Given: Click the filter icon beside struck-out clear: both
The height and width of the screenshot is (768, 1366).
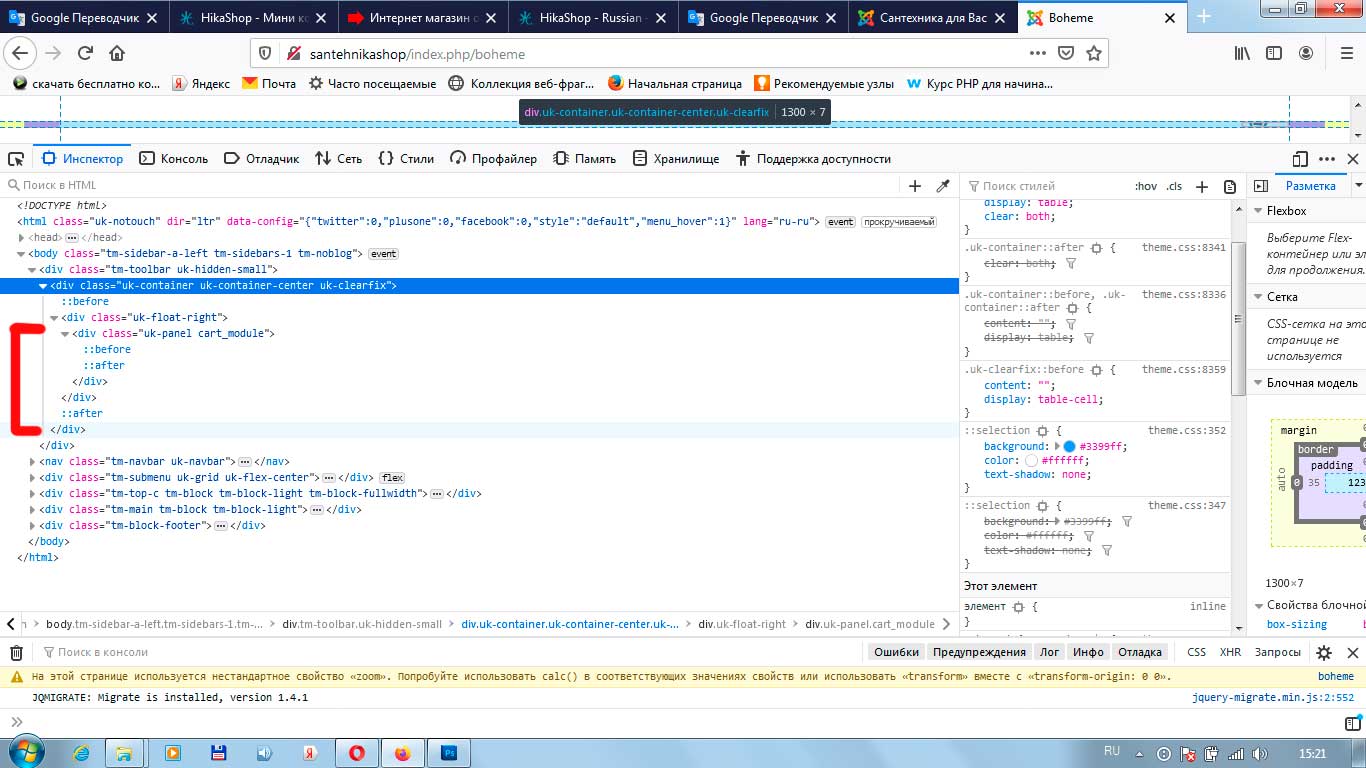Looking at the screenshot, I should coord(1071,264).
